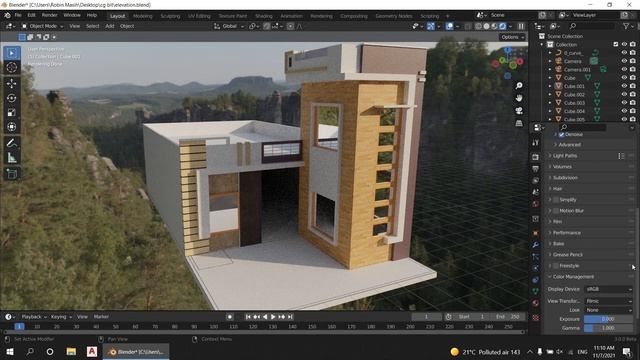Open the File menu
The height and width of the screenshot is (360, 640).
pos(18,15)
